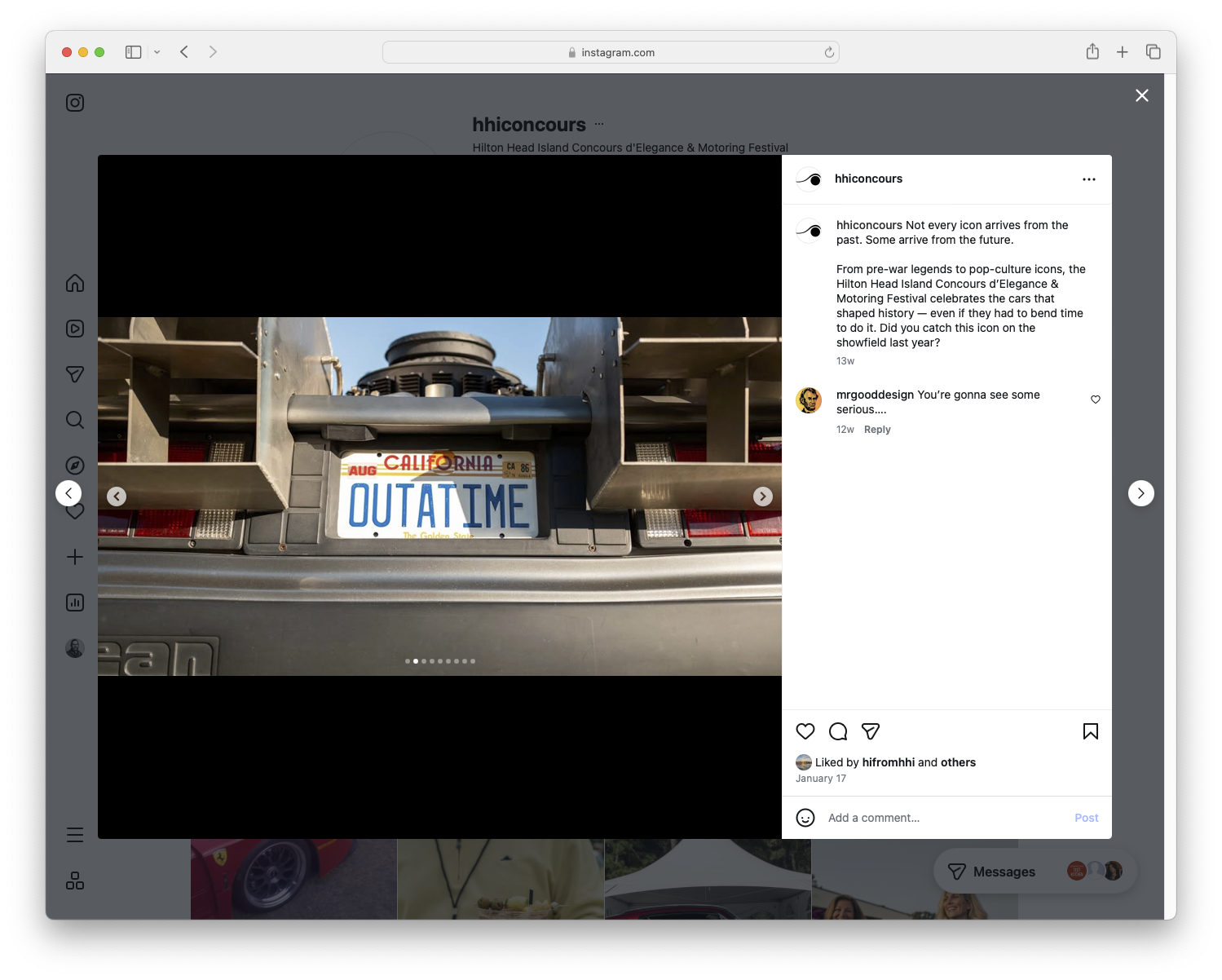The width and height of the screenshot is (1222, 980).
Task: Open the Instagram logo at top left
Action: pos(74,103)
